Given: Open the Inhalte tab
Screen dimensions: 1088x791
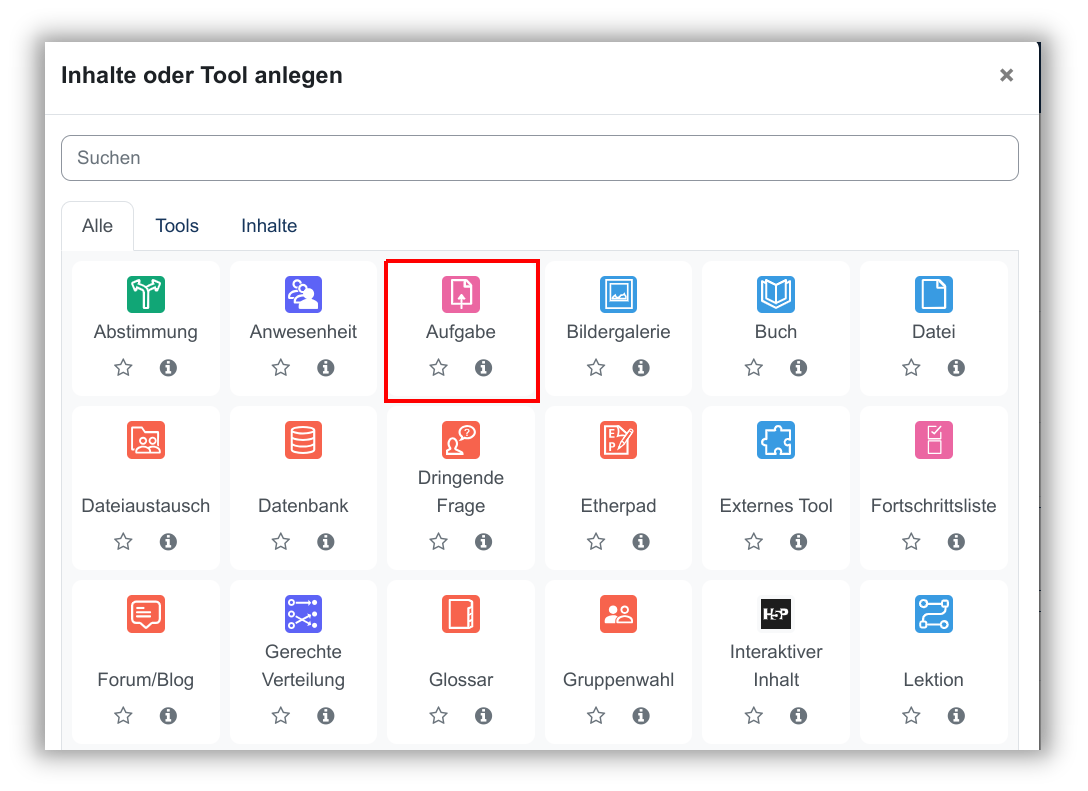Looking at the screenshot, I should pyautogui.click(x=269, y=226).
